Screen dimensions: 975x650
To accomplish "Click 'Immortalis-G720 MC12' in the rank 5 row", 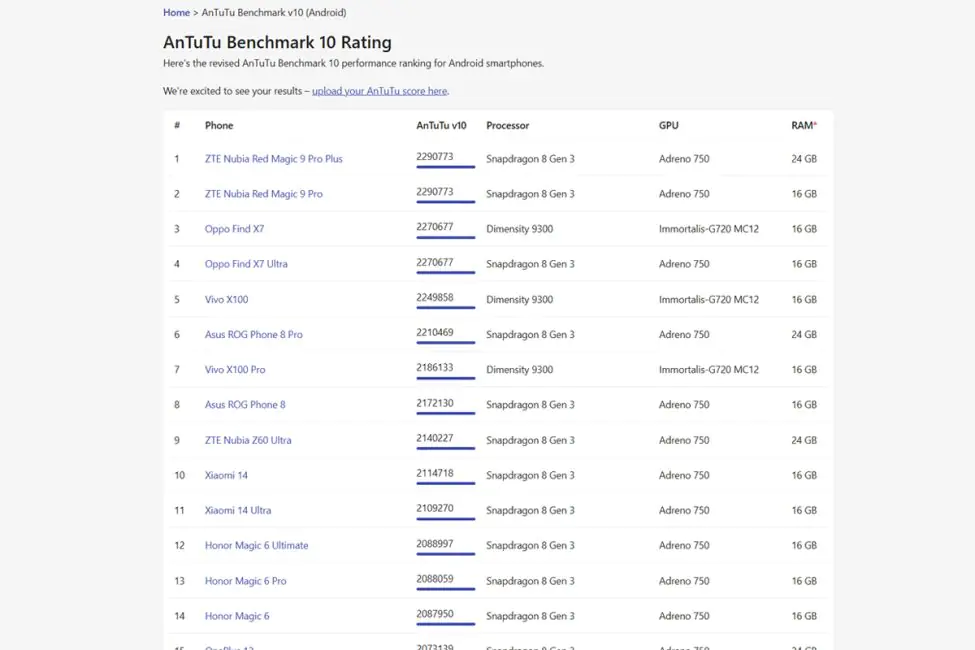I will coord(709,299).
